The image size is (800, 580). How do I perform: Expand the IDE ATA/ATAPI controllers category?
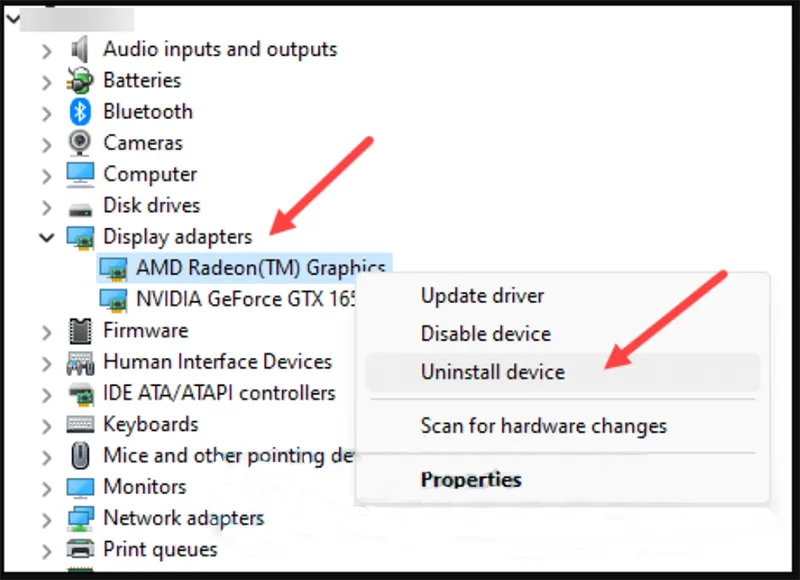click(46, 393)
